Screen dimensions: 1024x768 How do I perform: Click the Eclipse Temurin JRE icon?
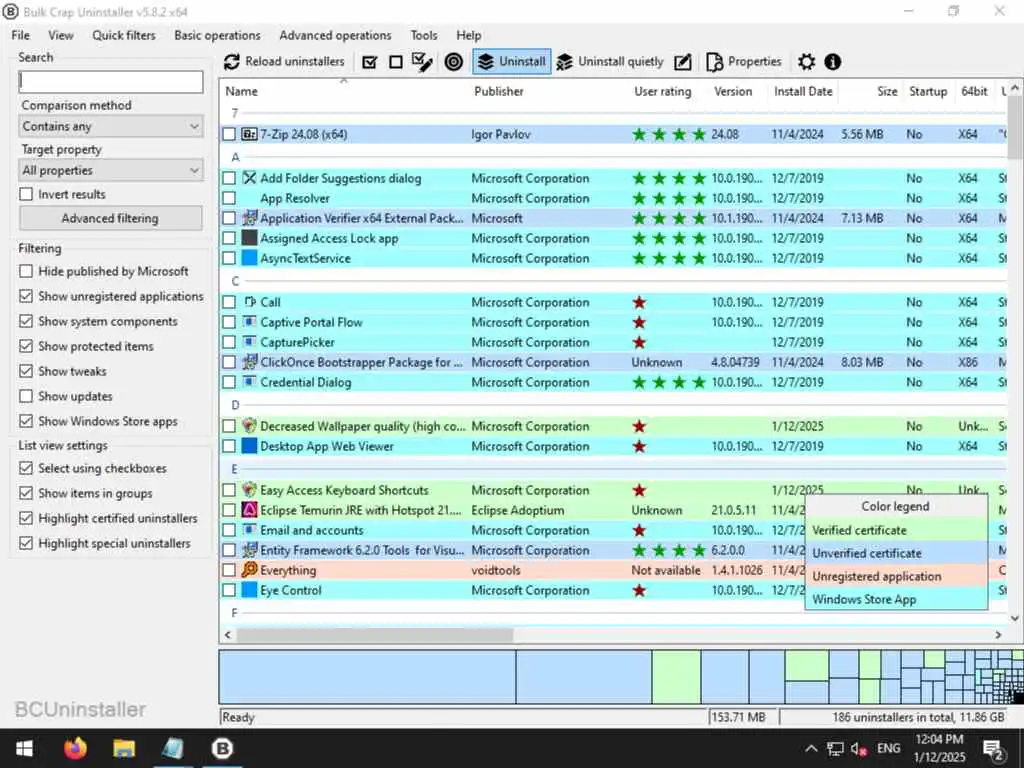[x=249, y=510]
